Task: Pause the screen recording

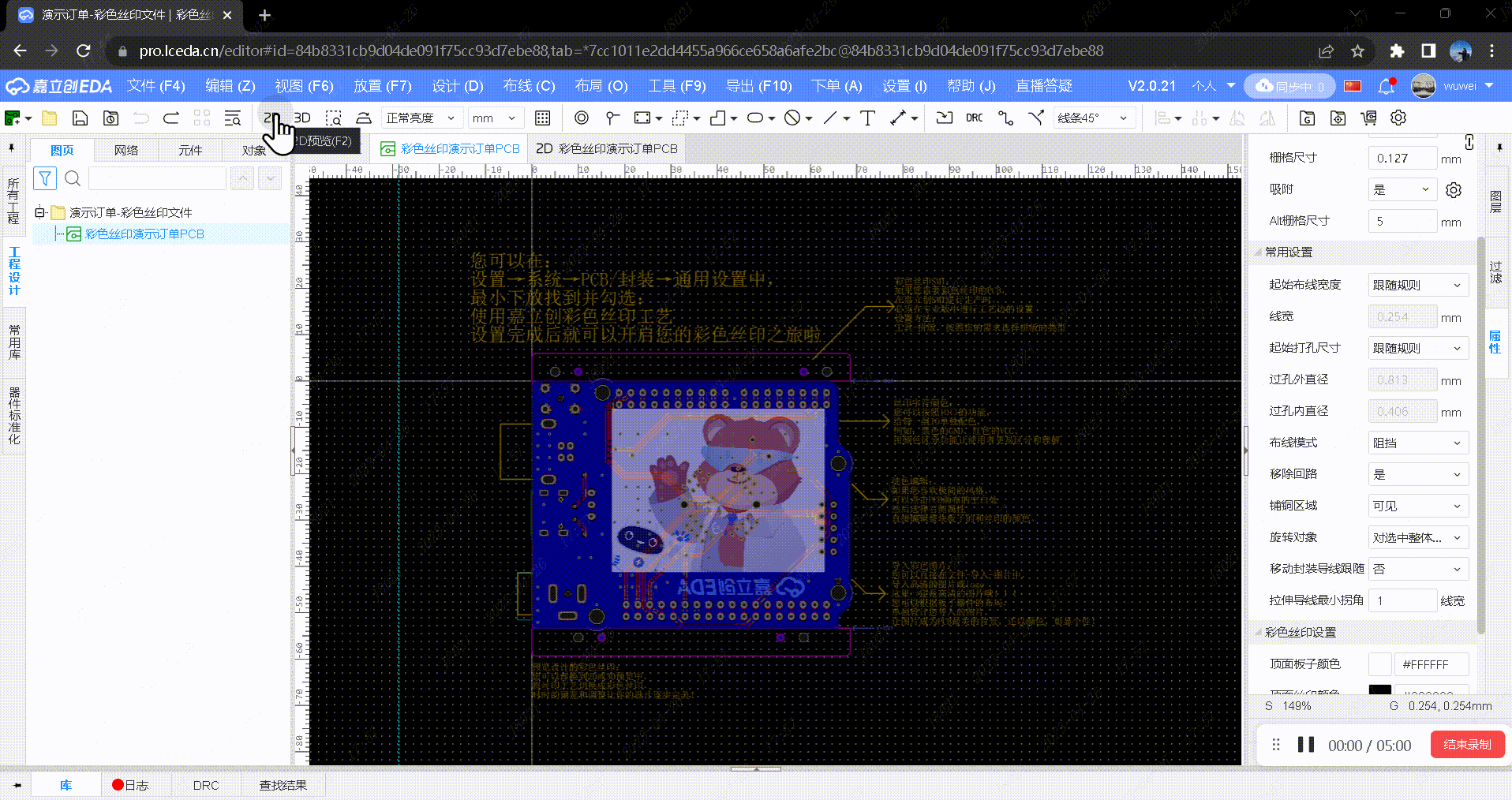Action: [1306, 745]
